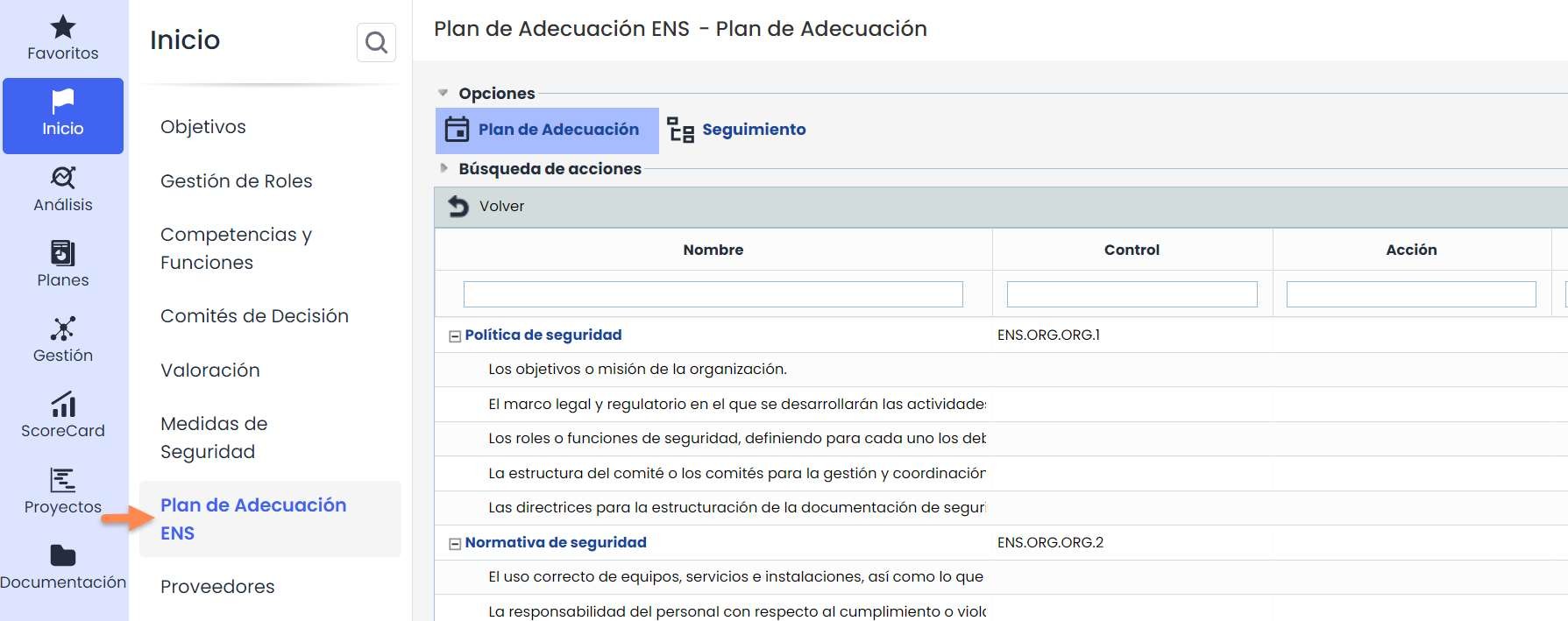Image resolution: width=1568 pixels, height=621 pixels.
Task: Open the Planes sidebar icon
Action: [x=62, y=253]
